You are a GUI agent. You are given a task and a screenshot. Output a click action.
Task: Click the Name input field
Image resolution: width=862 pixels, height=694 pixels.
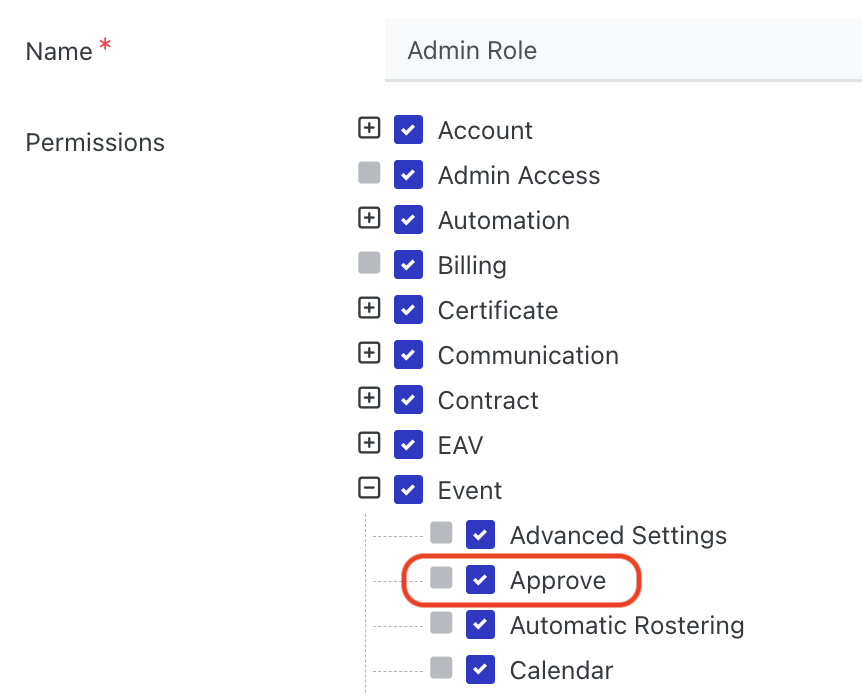pyautogui.click(x=623, y=51)
